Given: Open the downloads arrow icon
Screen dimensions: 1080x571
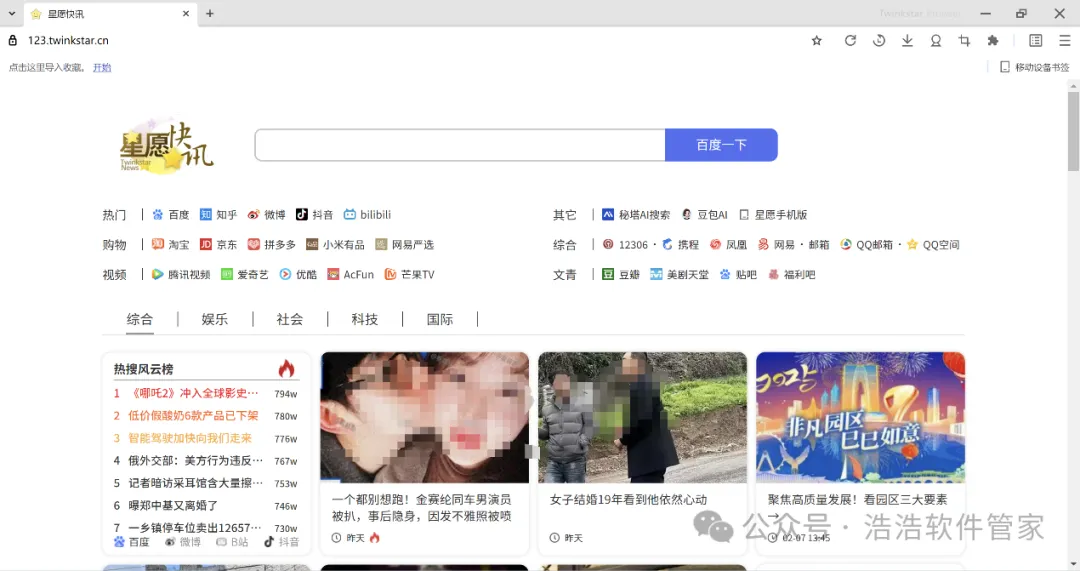Looking at the screenshot, I should (907, 41).
